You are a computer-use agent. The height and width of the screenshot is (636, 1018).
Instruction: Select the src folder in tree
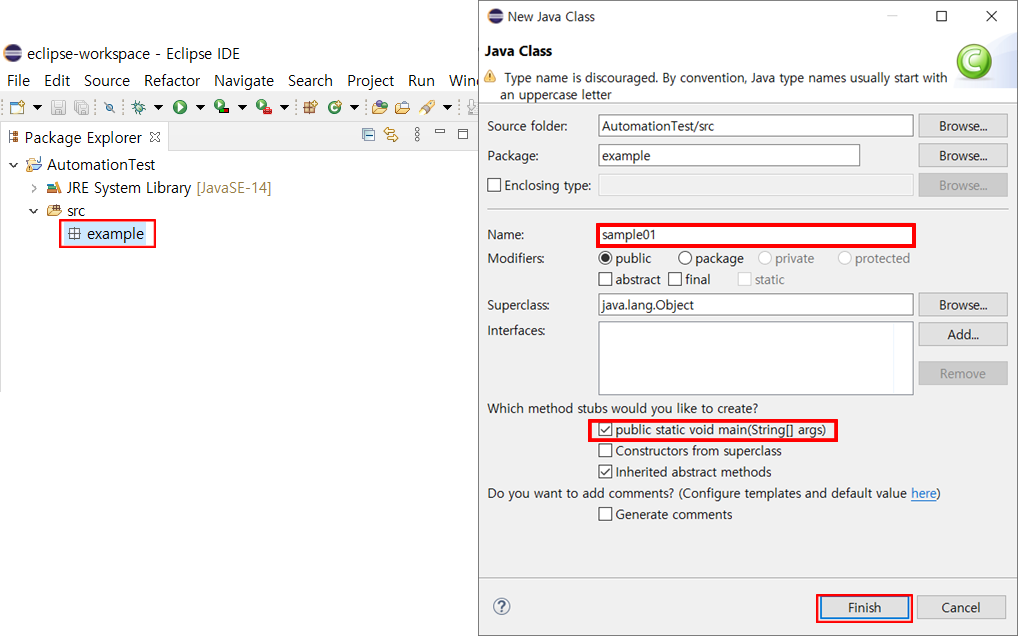[x=66, y=211]
